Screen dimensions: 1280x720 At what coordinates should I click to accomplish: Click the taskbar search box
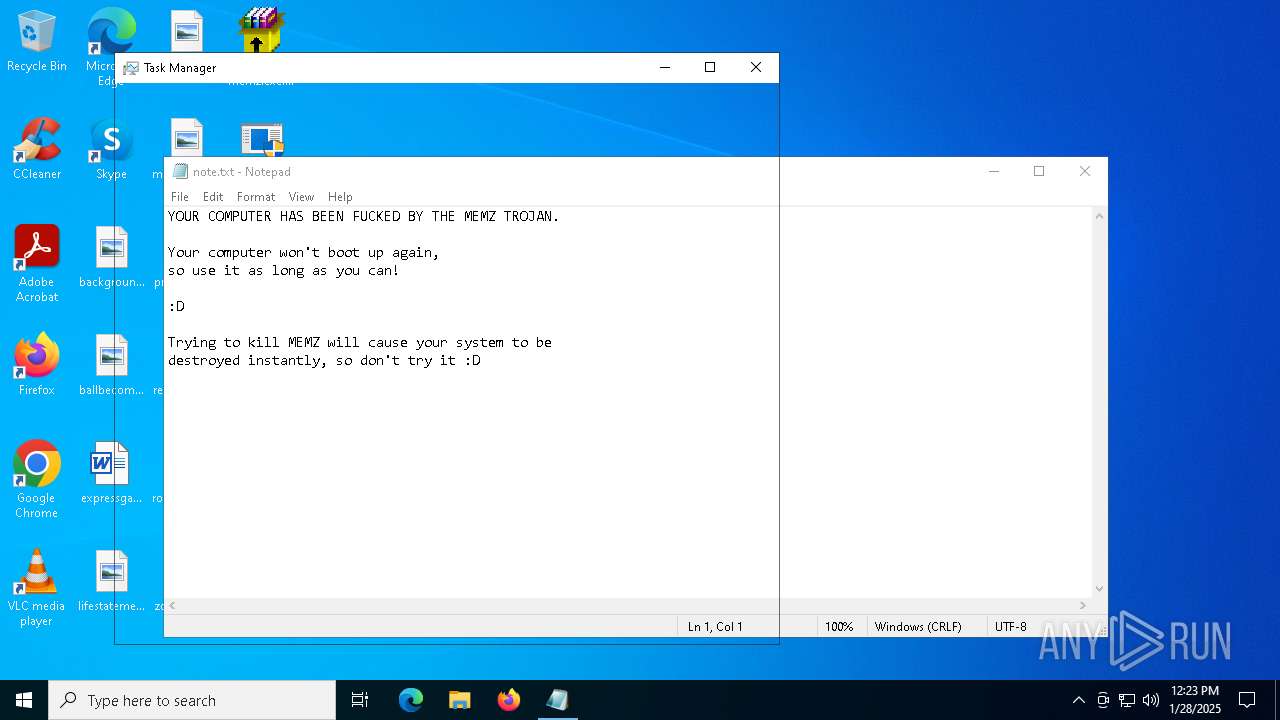(x=192, y=700)
